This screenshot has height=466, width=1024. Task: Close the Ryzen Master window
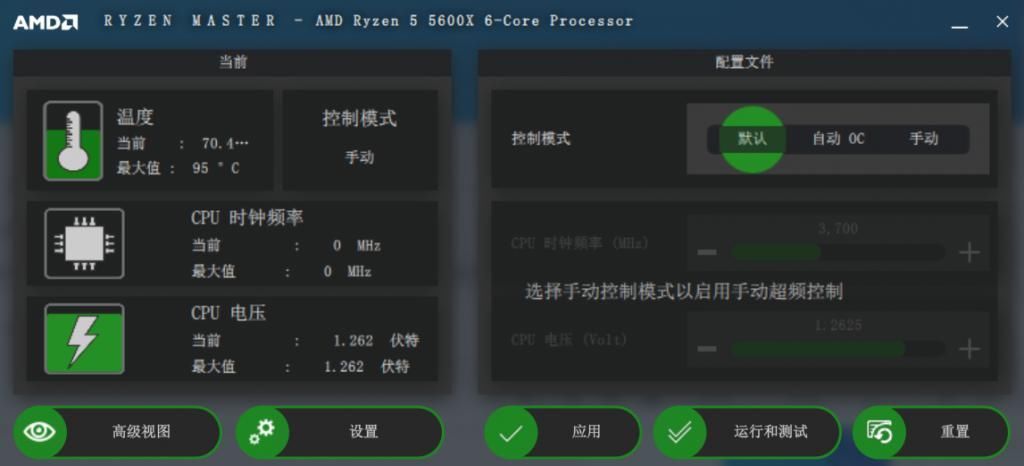1002,22
